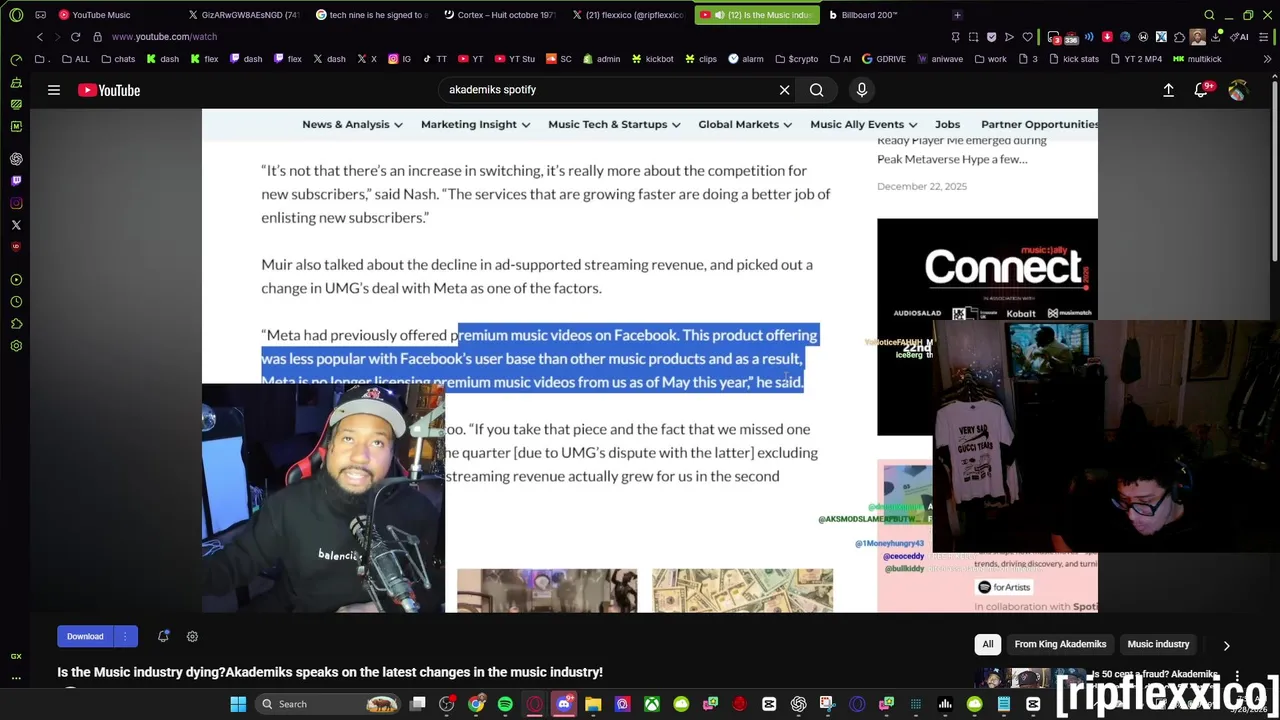Image resolution: width=1280 pixels, height=720 pixels.
Task: Open Spotify from the taskbar
Action: click(505, 704)
